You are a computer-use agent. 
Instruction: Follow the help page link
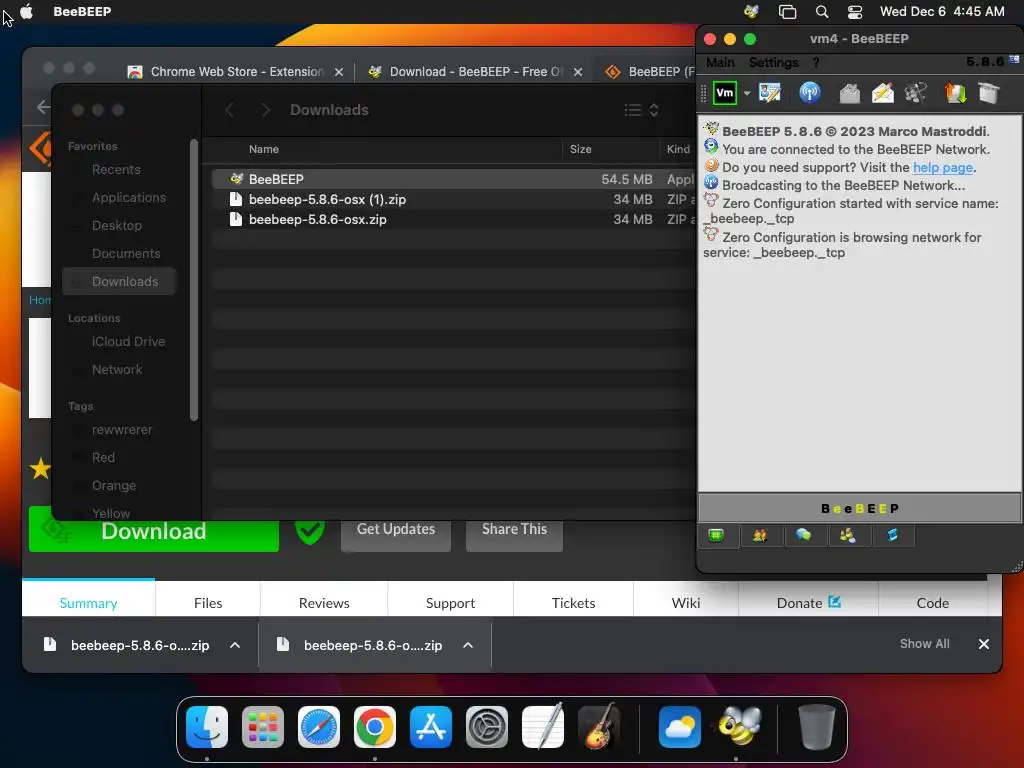942,167
